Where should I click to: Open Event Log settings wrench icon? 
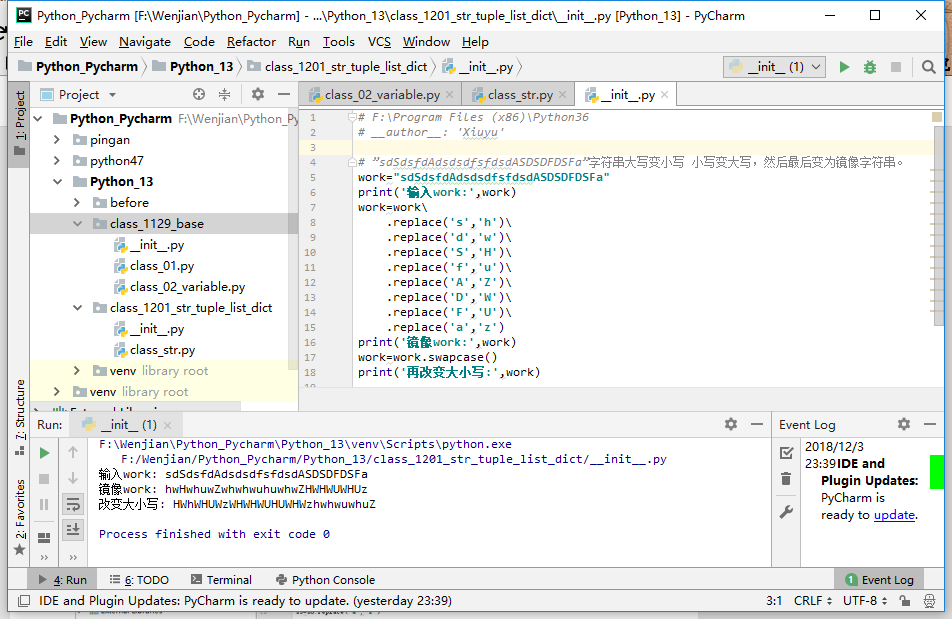click(786, 512)
